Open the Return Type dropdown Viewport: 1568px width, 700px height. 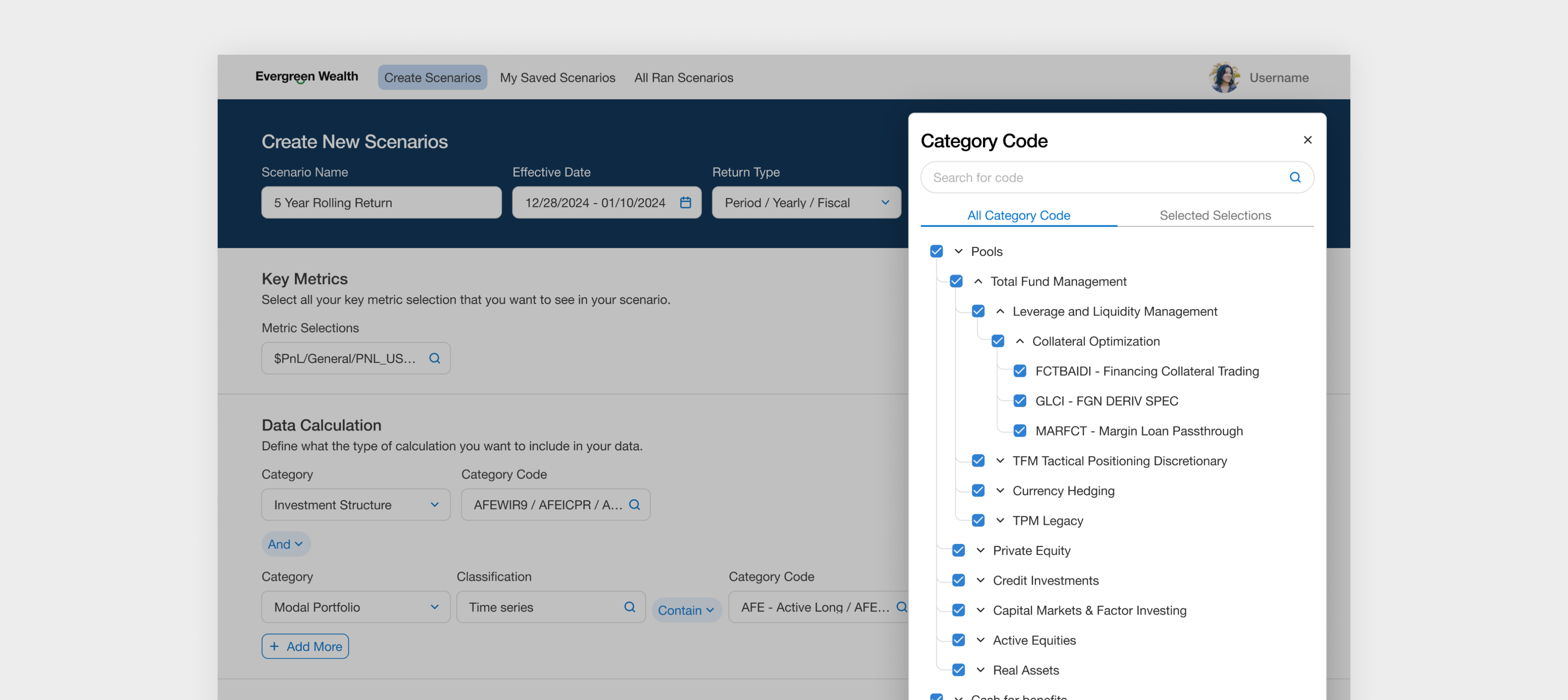point(806,203)
